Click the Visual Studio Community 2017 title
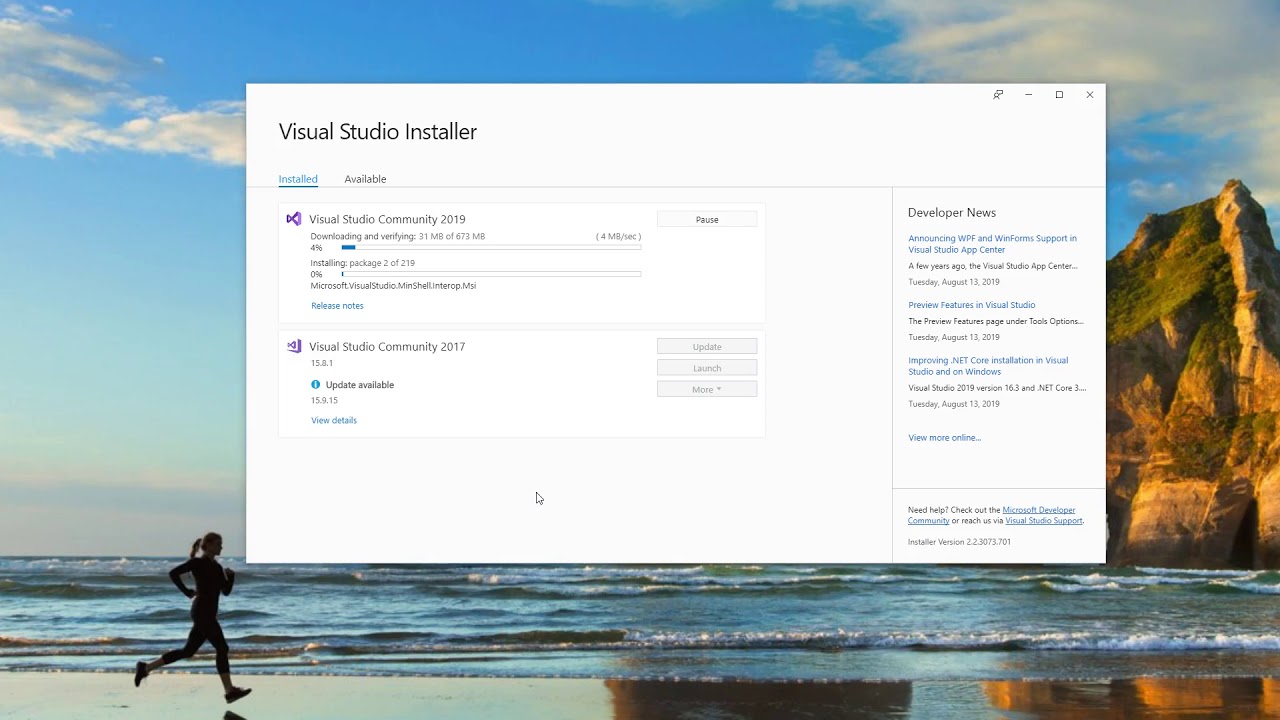1280x720 pixels. pos(387,346)
